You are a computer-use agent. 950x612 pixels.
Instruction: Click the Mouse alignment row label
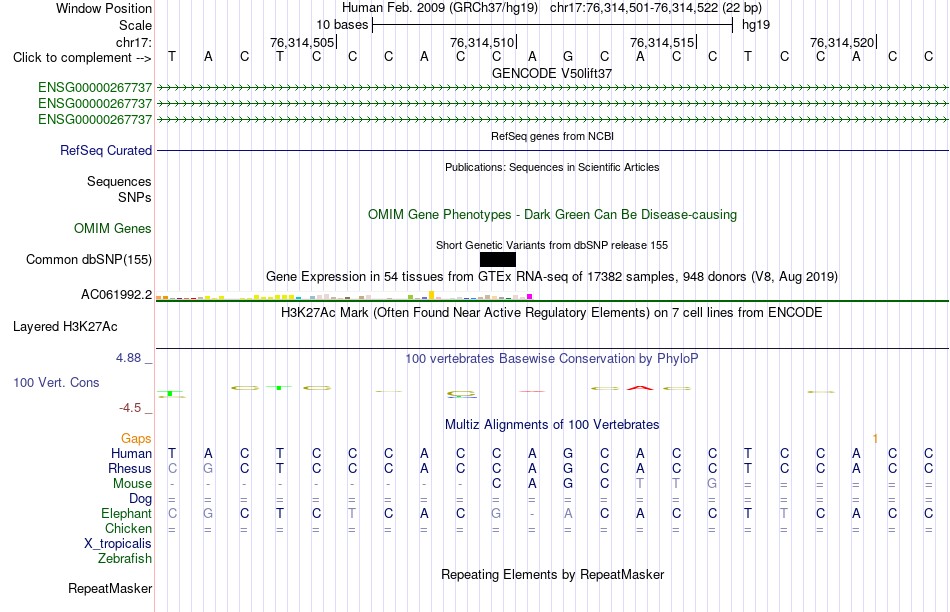[x=132, y=484]
